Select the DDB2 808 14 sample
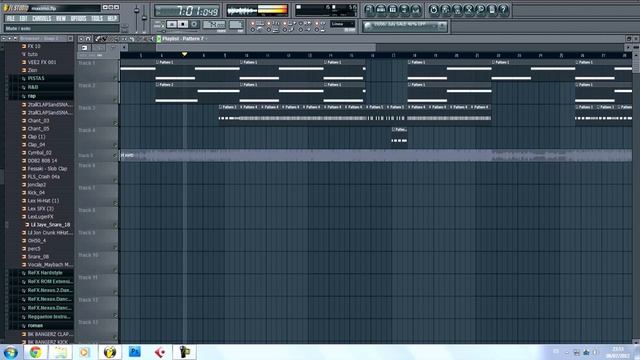Image resolution: width=640 pixels, height=360 pixels. (x=39, y=161)
